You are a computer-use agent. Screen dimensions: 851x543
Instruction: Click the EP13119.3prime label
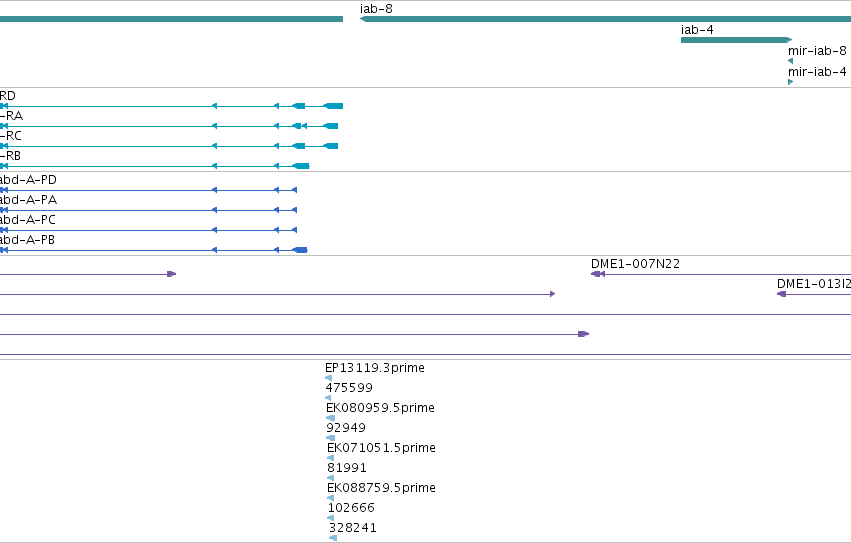[374, 368]
